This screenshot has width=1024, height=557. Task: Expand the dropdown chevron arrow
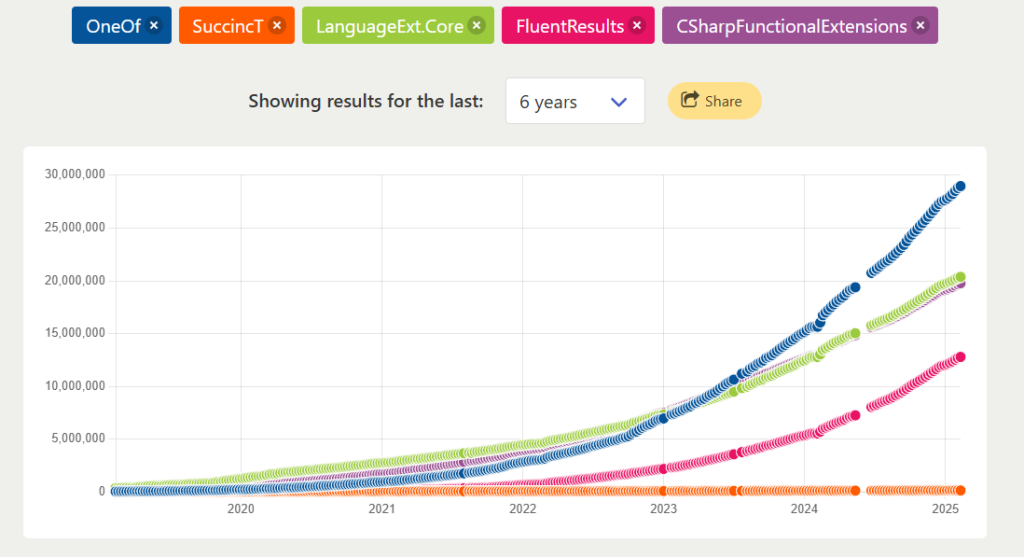pos(618,102)
